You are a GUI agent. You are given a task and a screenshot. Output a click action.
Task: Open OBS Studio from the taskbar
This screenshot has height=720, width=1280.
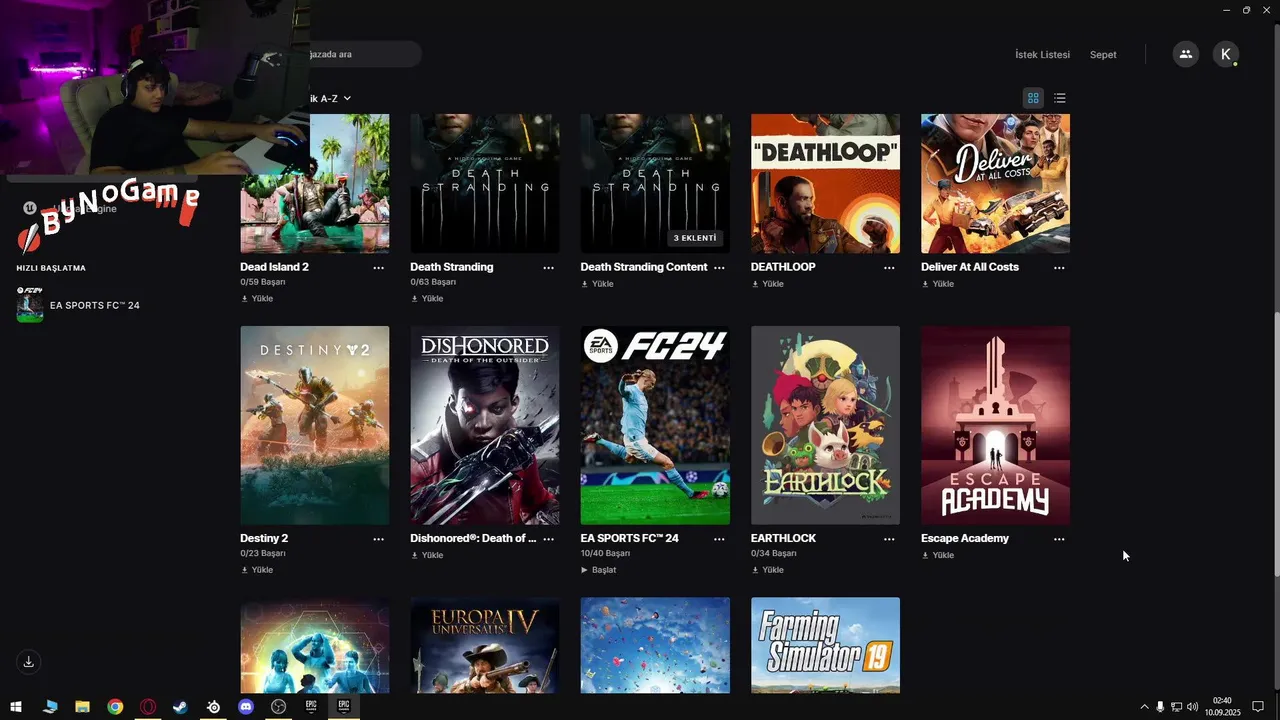coord(279,707)
